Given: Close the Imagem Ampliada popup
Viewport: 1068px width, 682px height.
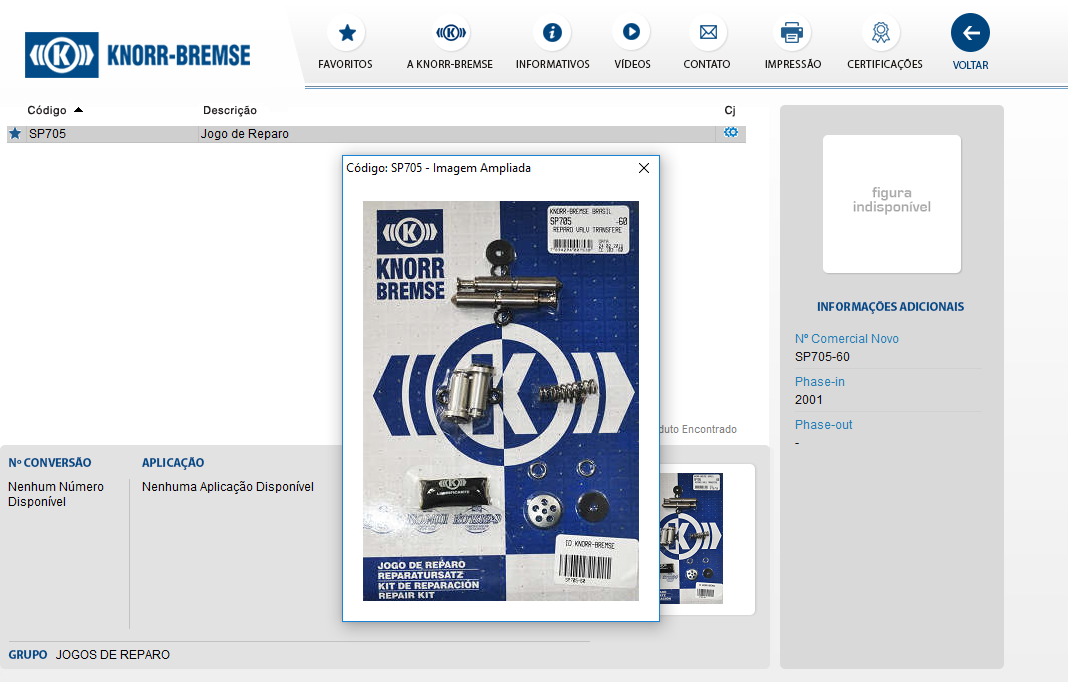Looking at the screenshot, I should pos(644,168).
